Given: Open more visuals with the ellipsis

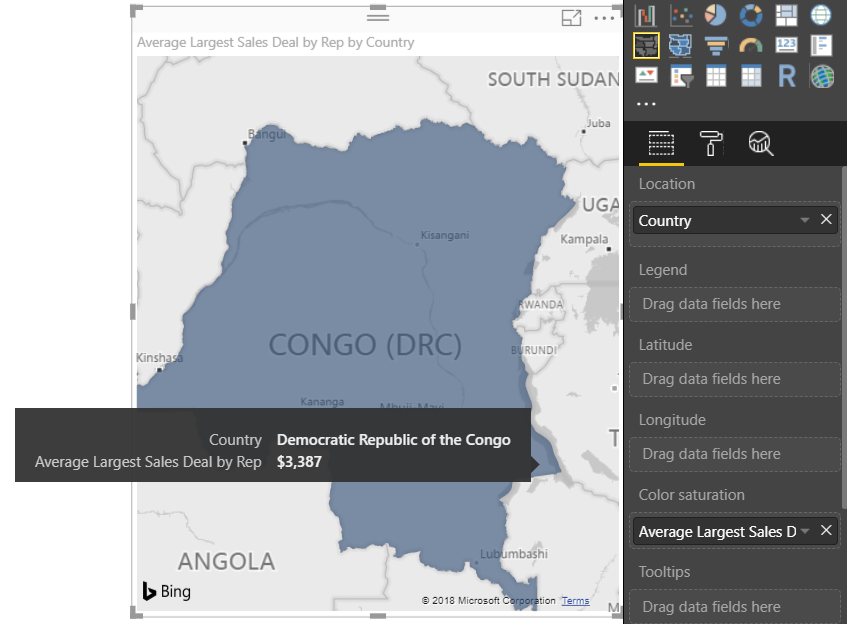Looking at the screenshot, I should point(646,101).
